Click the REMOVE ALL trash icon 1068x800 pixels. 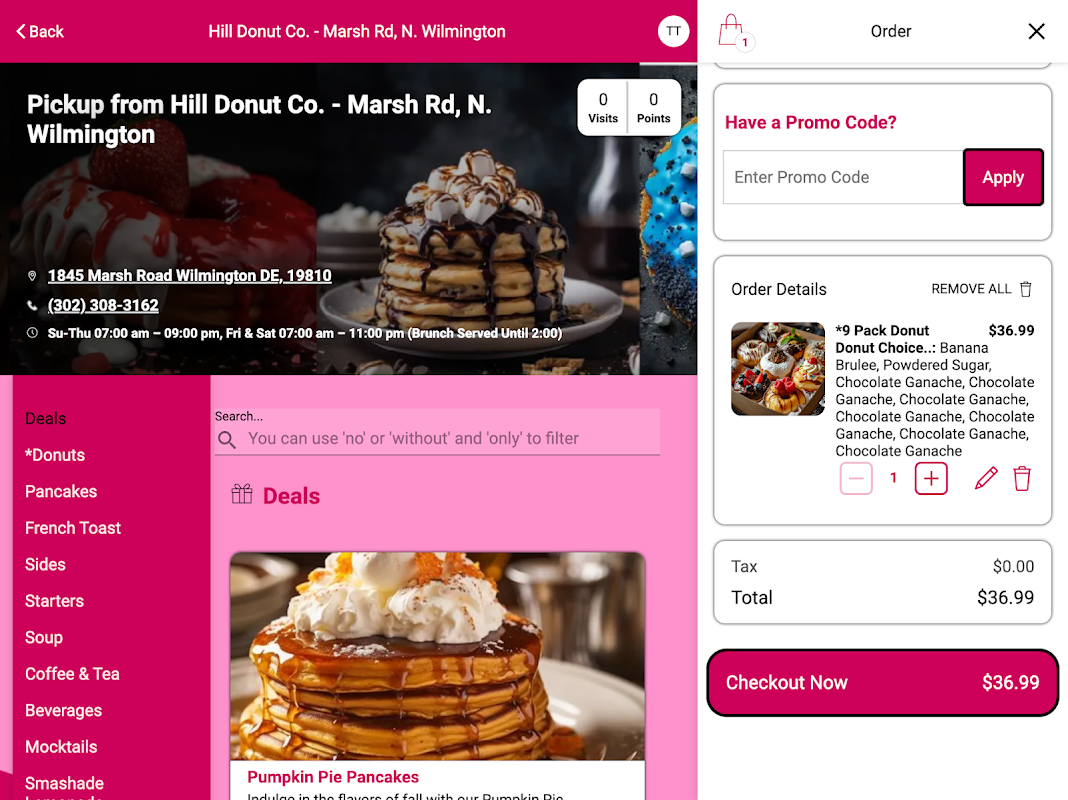(x=1026, y=289)
